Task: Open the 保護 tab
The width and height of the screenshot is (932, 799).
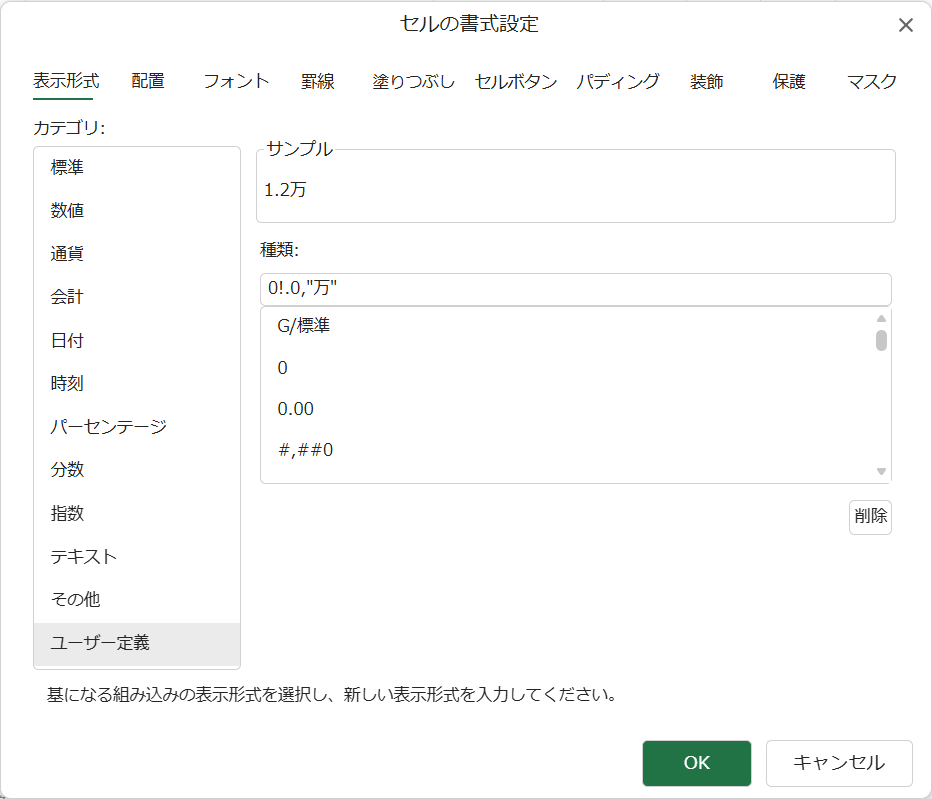Action: [x=789, y=81]
